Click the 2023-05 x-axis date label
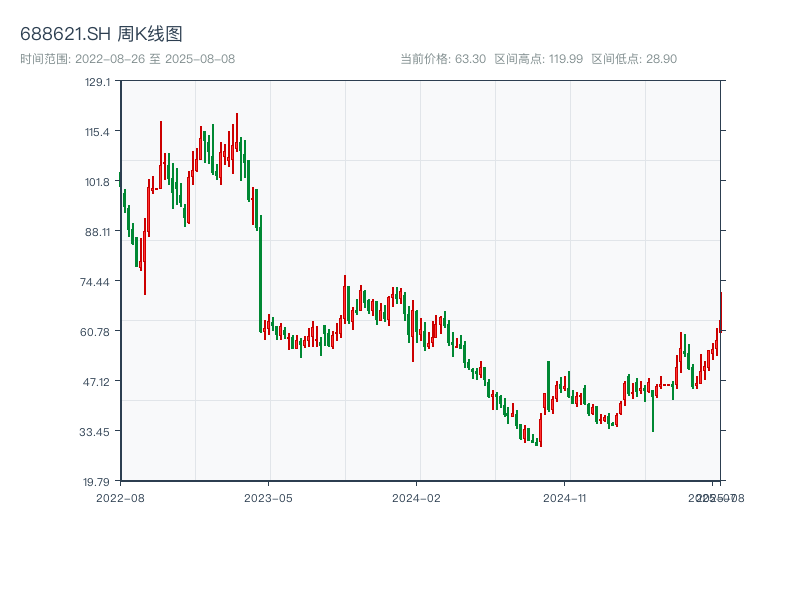The height and width of the screenshot is (600, 800). [x=268, y=497]
